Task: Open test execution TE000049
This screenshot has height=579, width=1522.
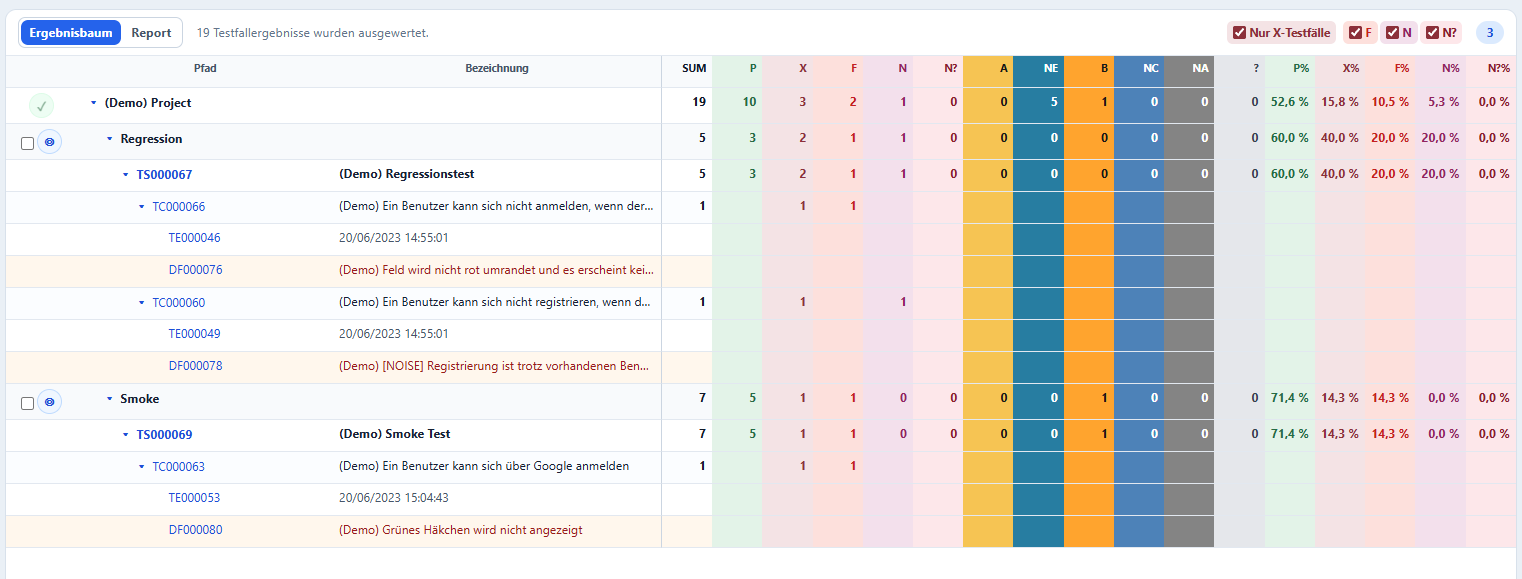Action: click(x=195, y=334)
